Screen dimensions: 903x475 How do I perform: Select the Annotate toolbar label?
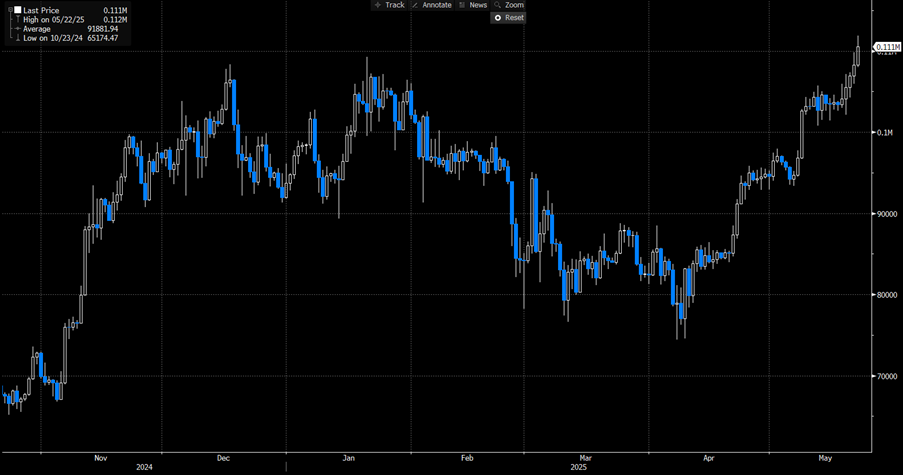point(436,5)
